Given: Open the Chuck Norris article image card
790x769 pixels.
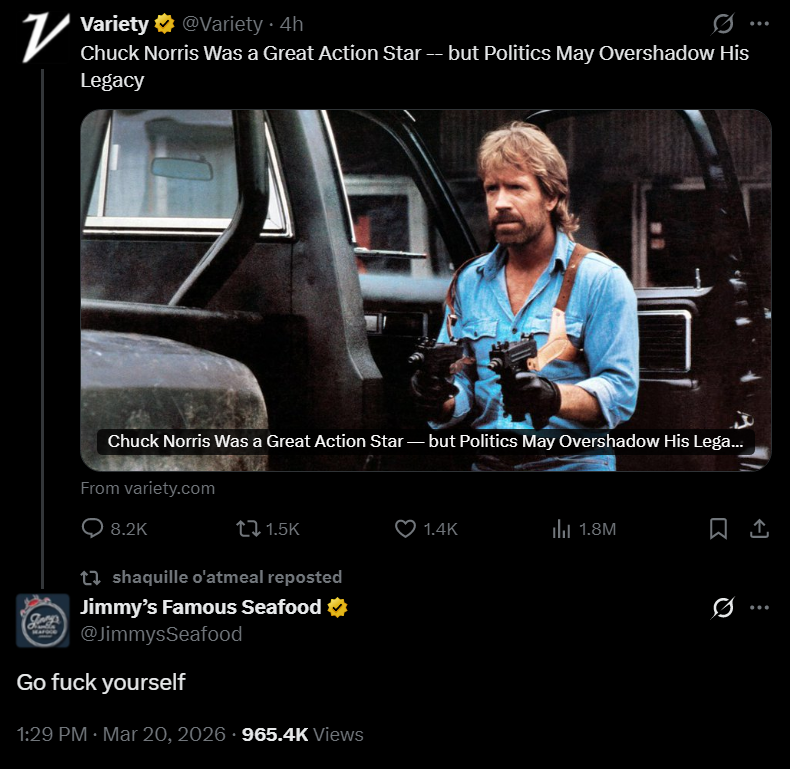Looking at the screenshot, I should click(426, 290).
